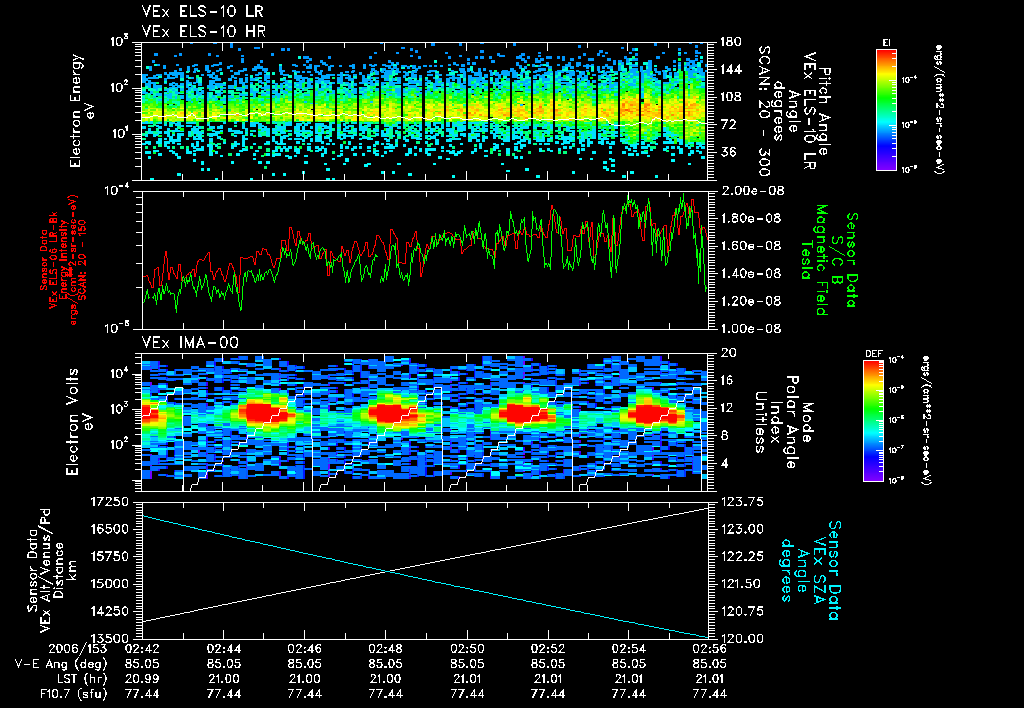The image size is (1024, 708).
Task: Click the green "Magnetic Field Tesla" axis label
Action: 814,260
